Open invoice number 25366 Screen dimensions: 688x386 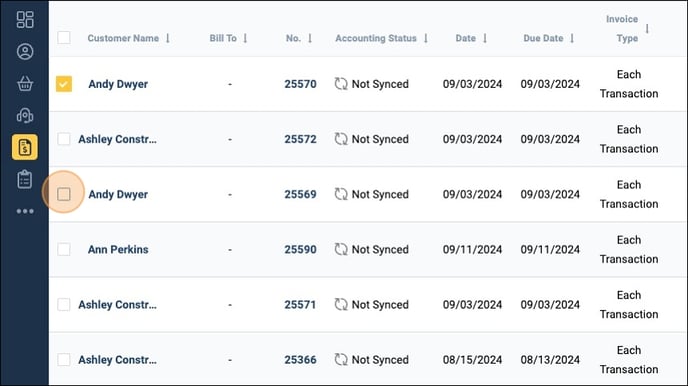click(300, 360)
